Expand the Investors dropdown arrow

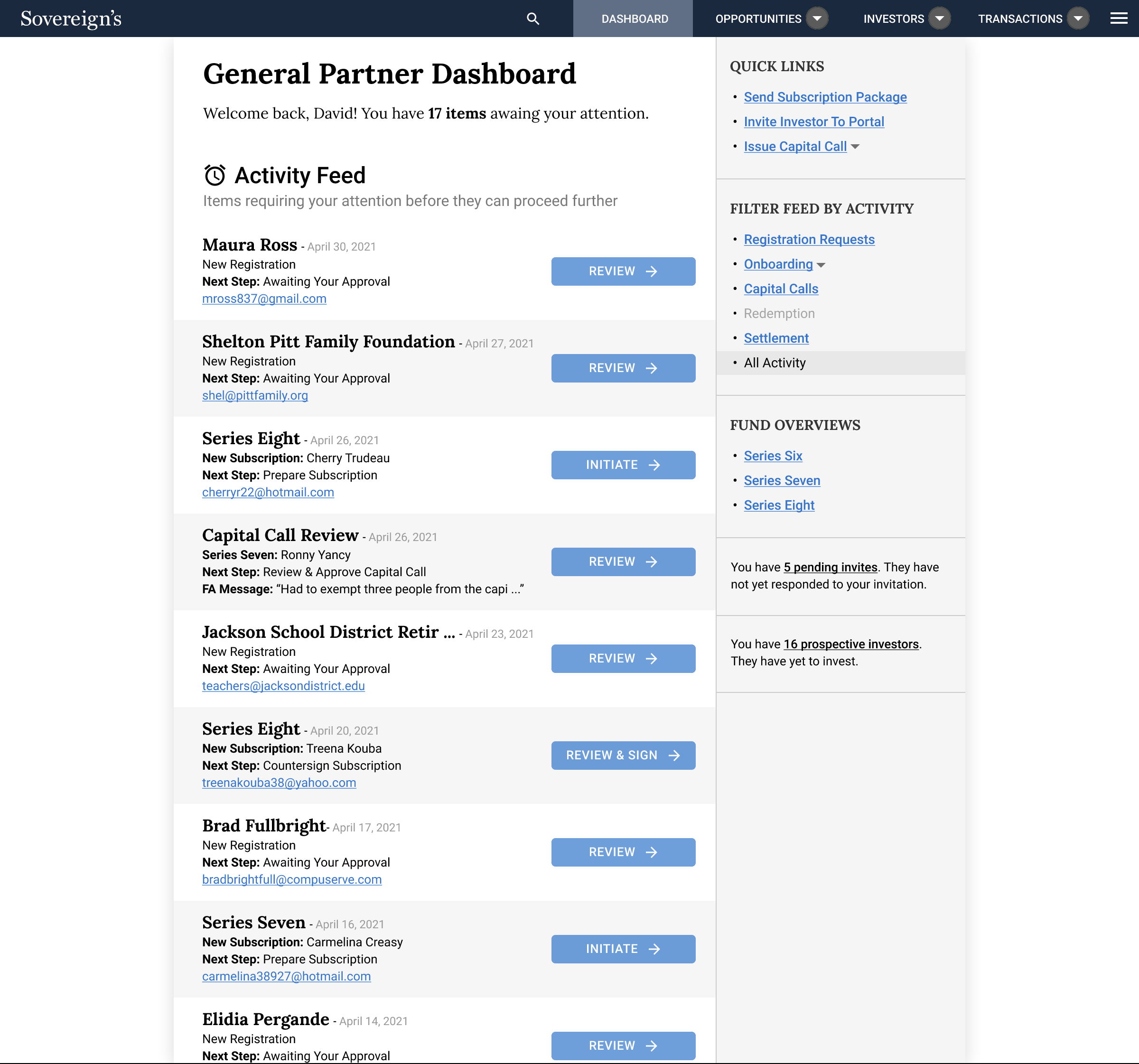coord(939,19)
